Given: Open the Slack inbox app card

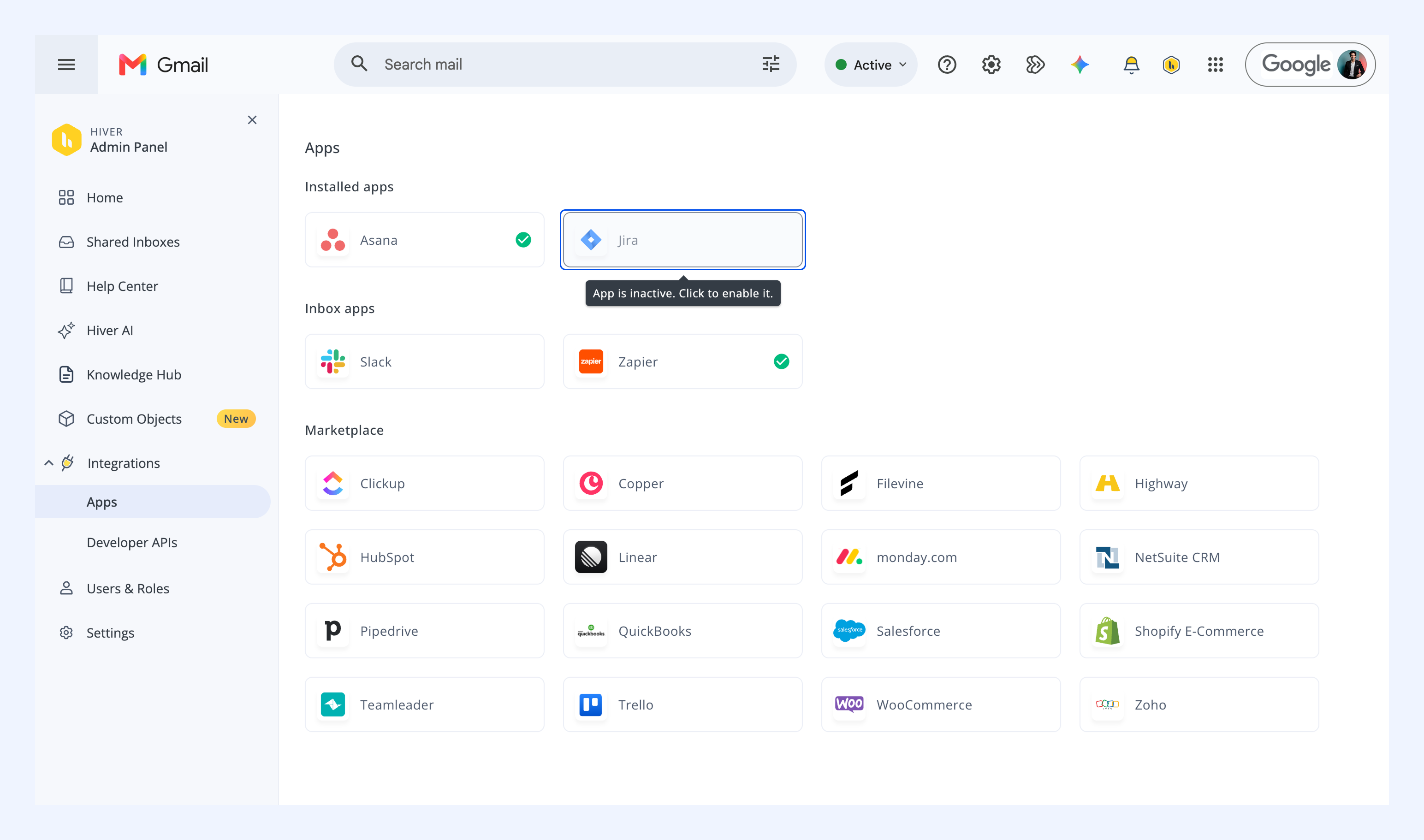Looking at the screenshot, I should (x=424, y=362).
